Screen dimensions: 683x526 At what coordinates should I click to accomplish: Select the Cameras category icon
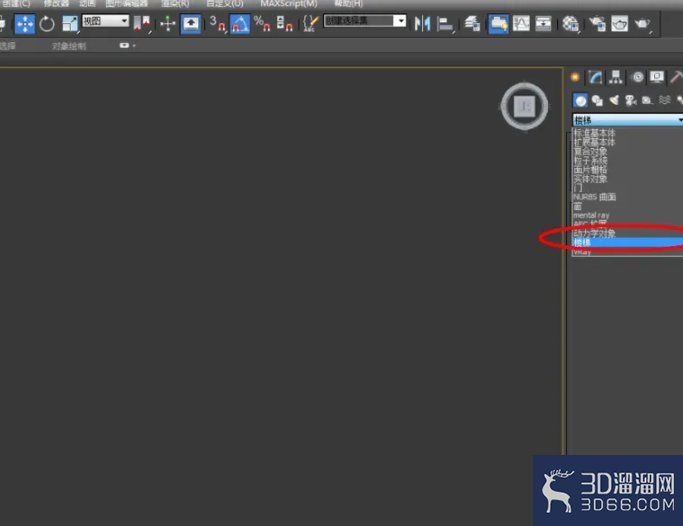(x=630, y=100)
